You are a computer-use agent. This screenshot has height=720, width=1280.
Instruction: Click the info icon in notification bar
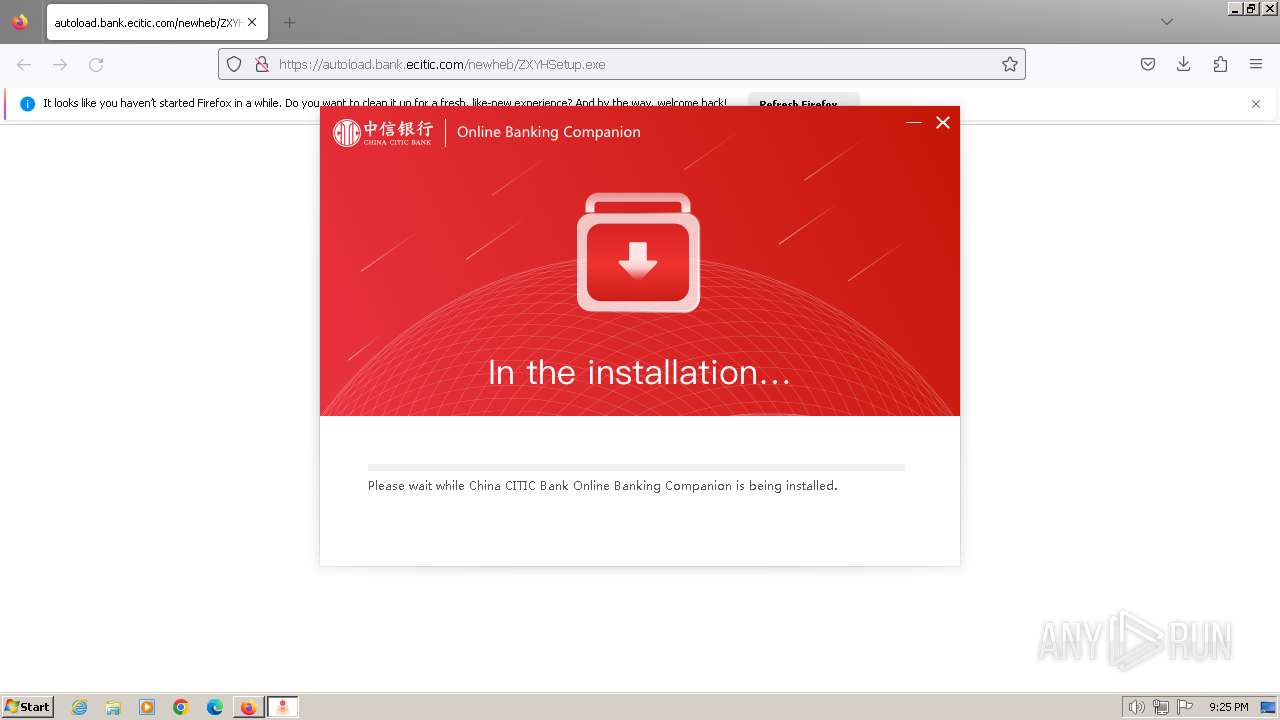(x=27, y=104)
